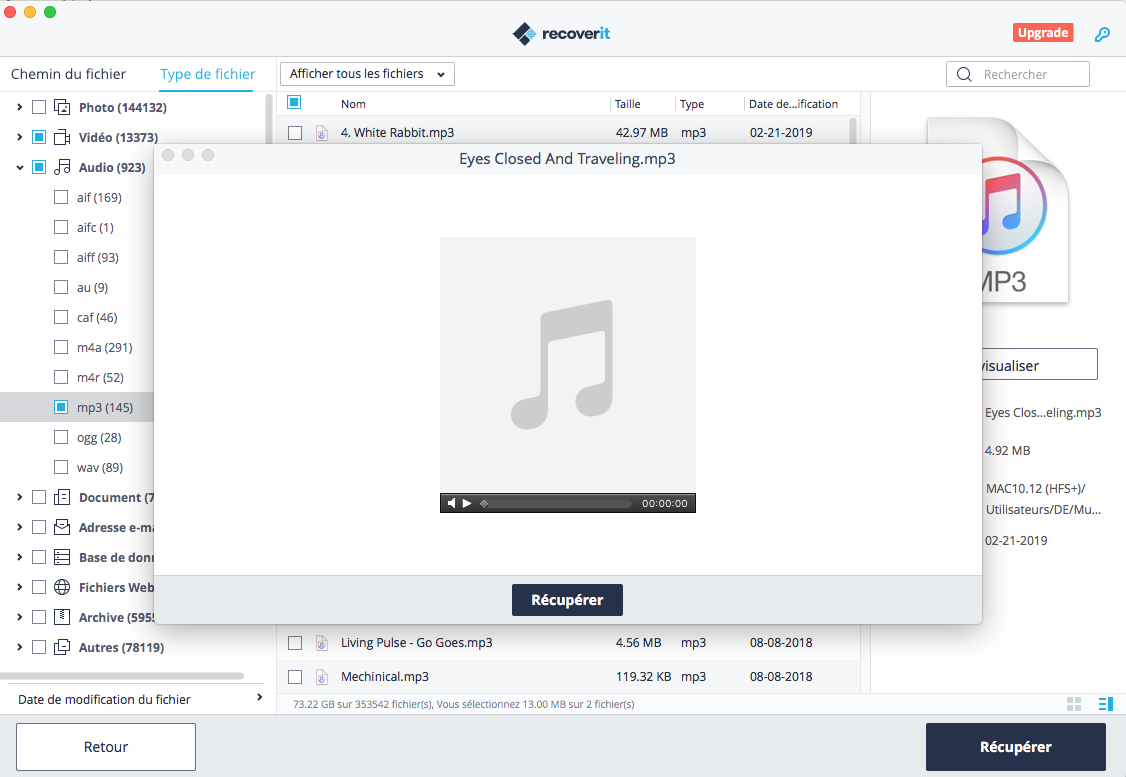Screen dimensions: 1126x777
Task: Expand the Vidéo category tree
Action: tap(19, 137)
